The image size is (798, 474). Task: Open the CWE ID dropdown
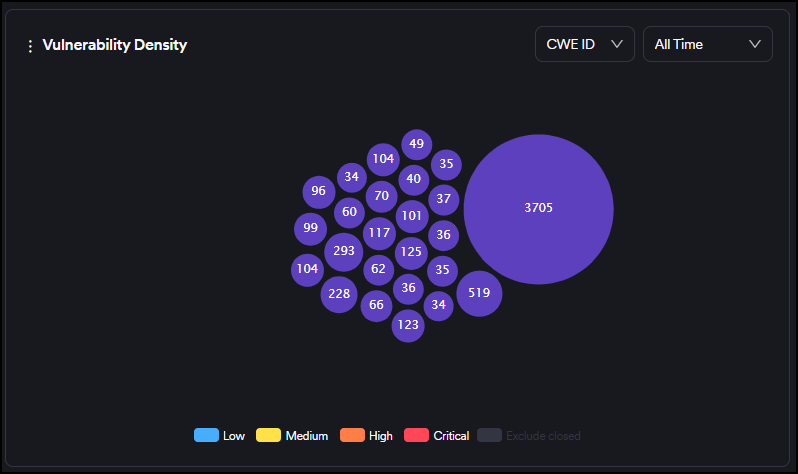584,44
